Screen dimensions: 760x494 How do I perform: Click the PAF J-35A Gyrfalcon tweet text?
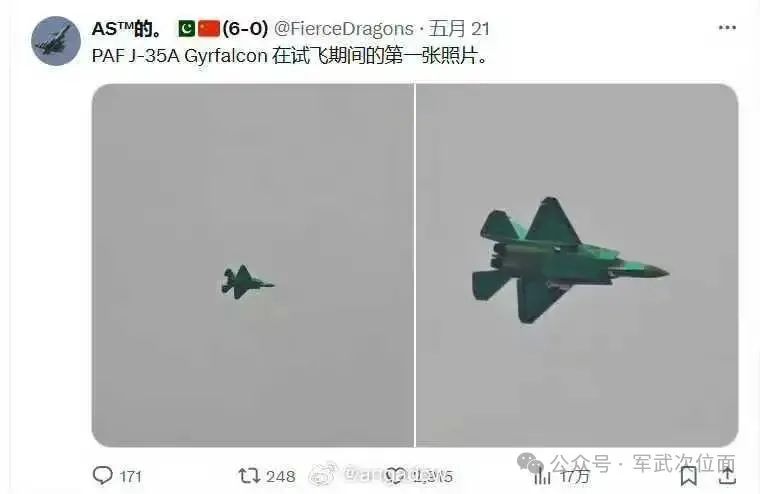(289, 56)
